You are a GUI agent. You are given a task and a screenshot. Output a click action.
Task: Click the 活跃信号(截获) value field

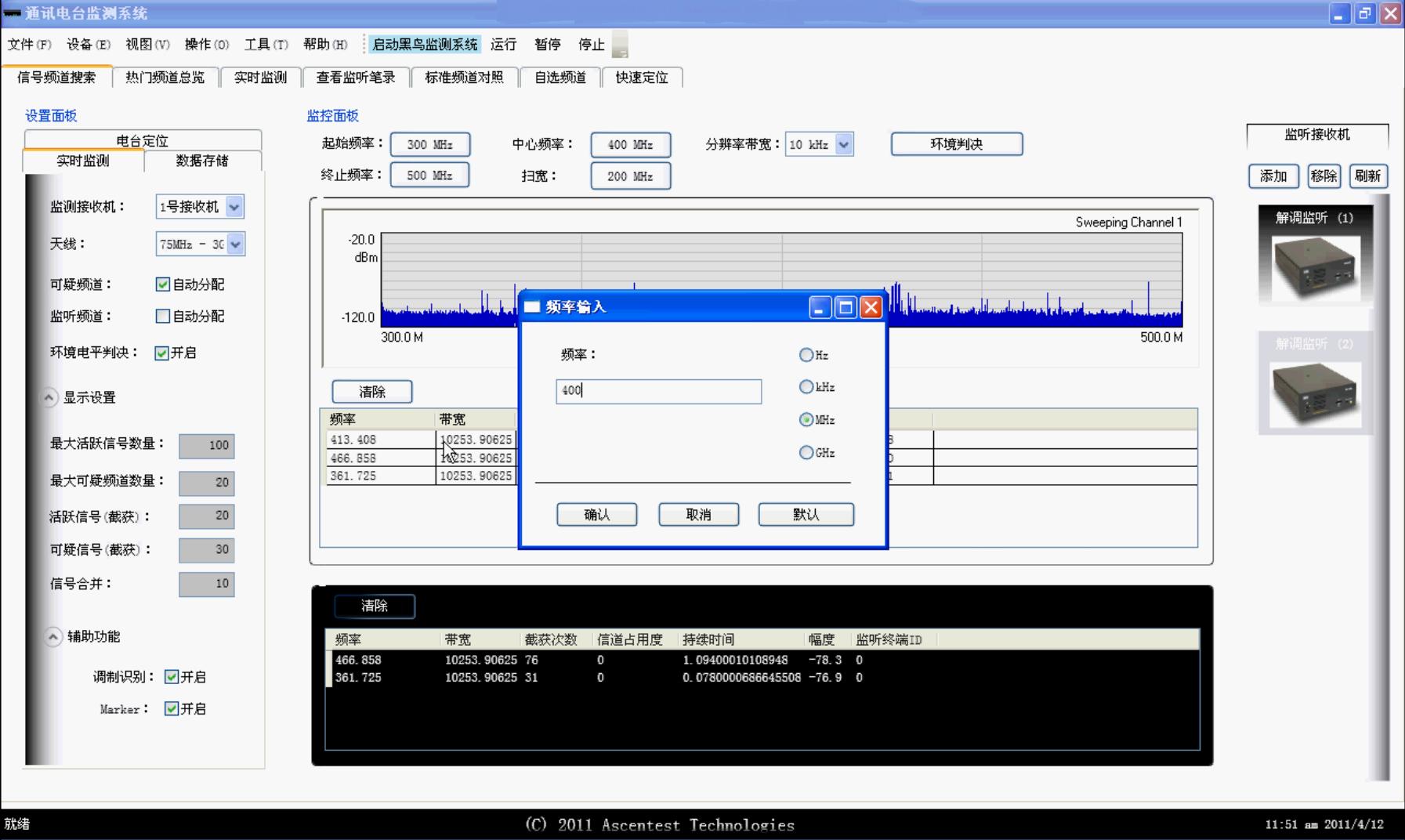(207, 516)
